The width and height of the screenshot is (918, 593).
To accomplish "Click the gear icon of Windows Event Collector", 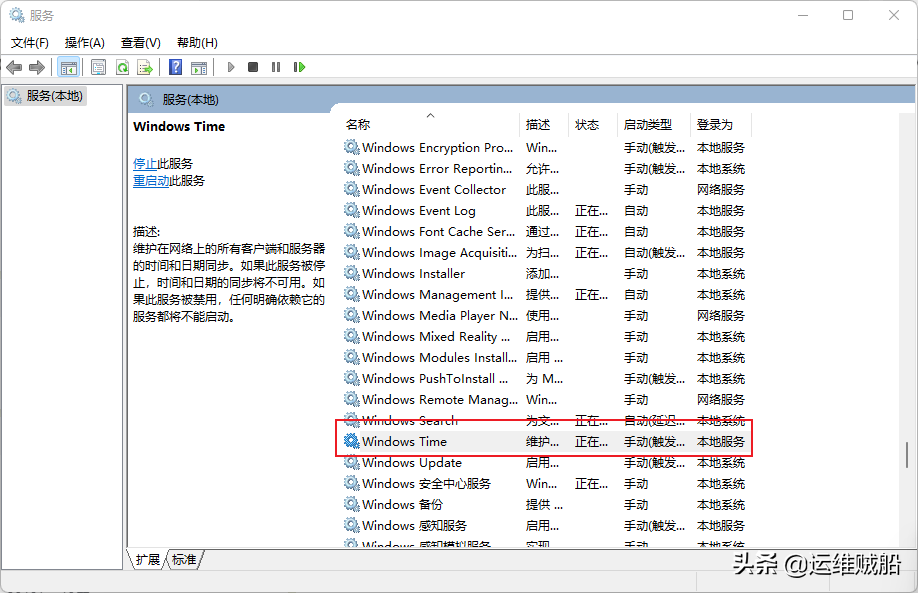I will [351, 189].
